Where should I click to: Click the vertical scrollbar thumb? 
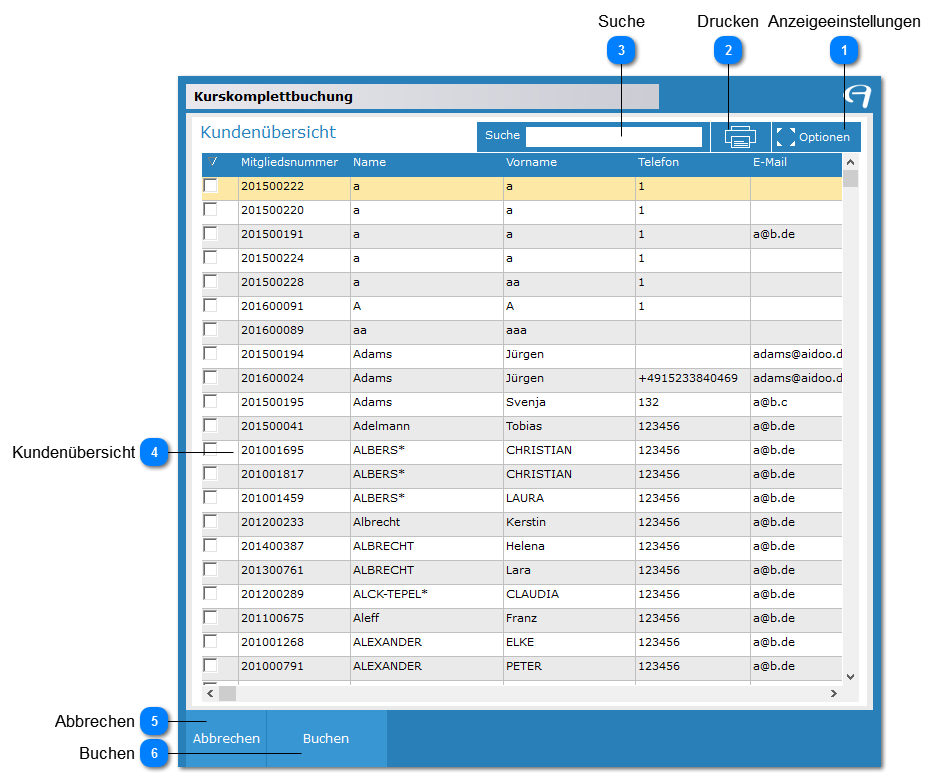pos(850,179)
